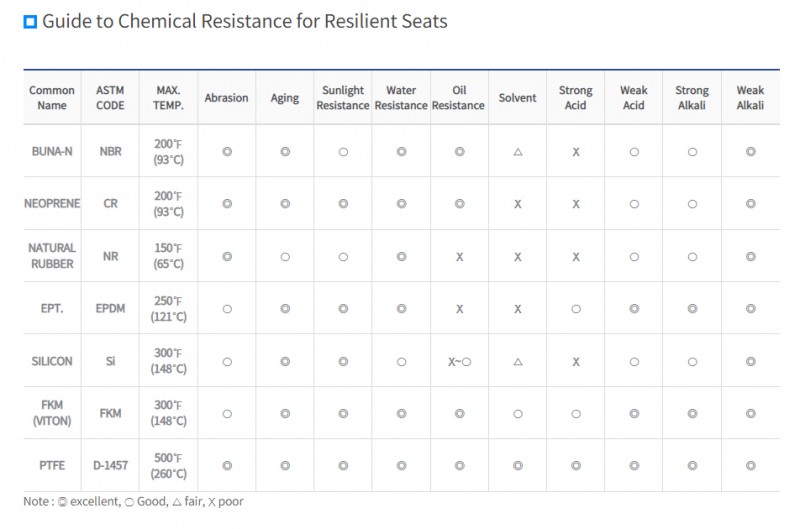Click the Guide to Chemical Resistance title
Image resolution: width=800 pixels, height=529 pixels.
tap(245, 21)
